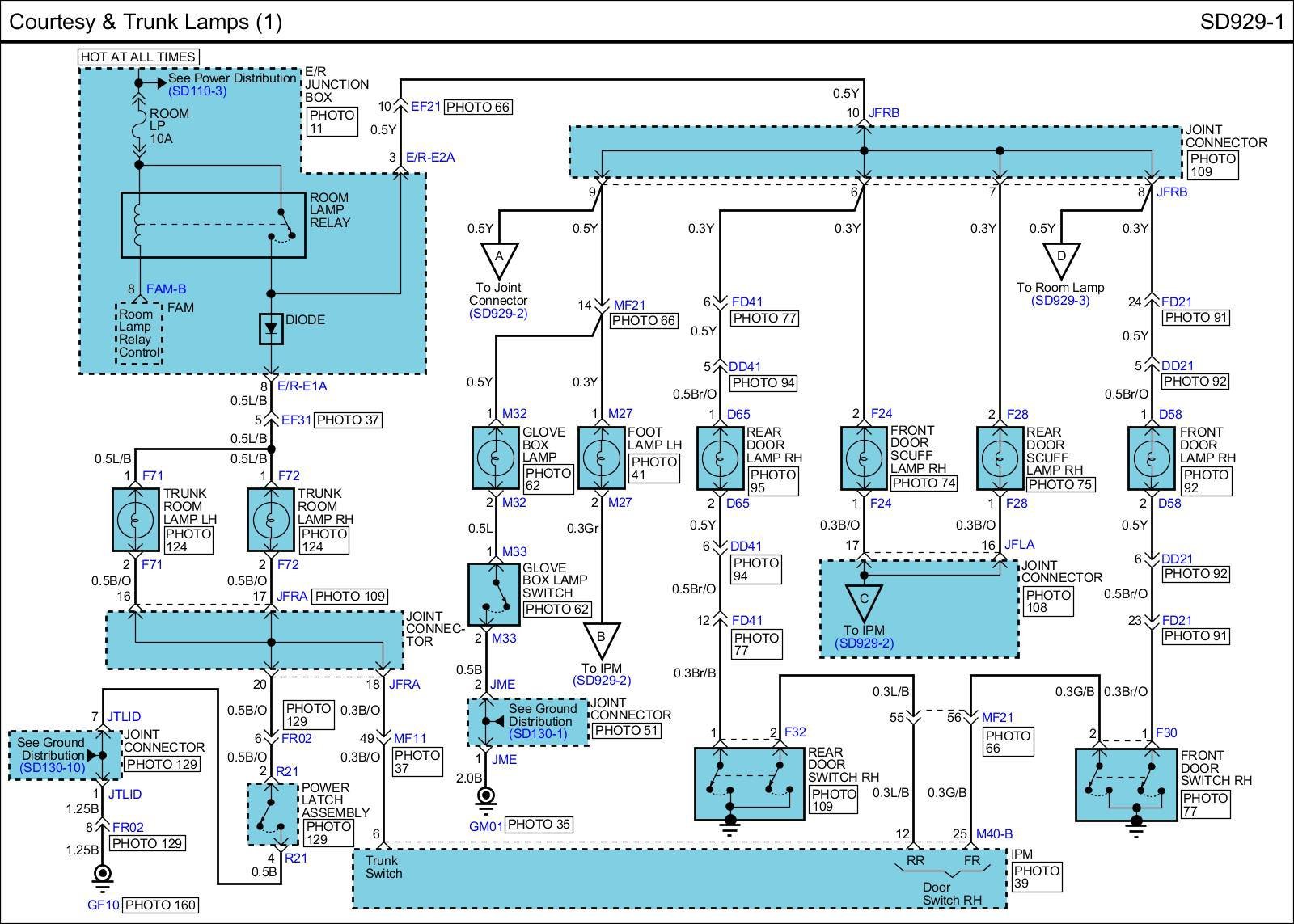Click triangle connector B to IPM
Image resolution: width=1294 pixels, height=924 pixels.
coord(601,640)
